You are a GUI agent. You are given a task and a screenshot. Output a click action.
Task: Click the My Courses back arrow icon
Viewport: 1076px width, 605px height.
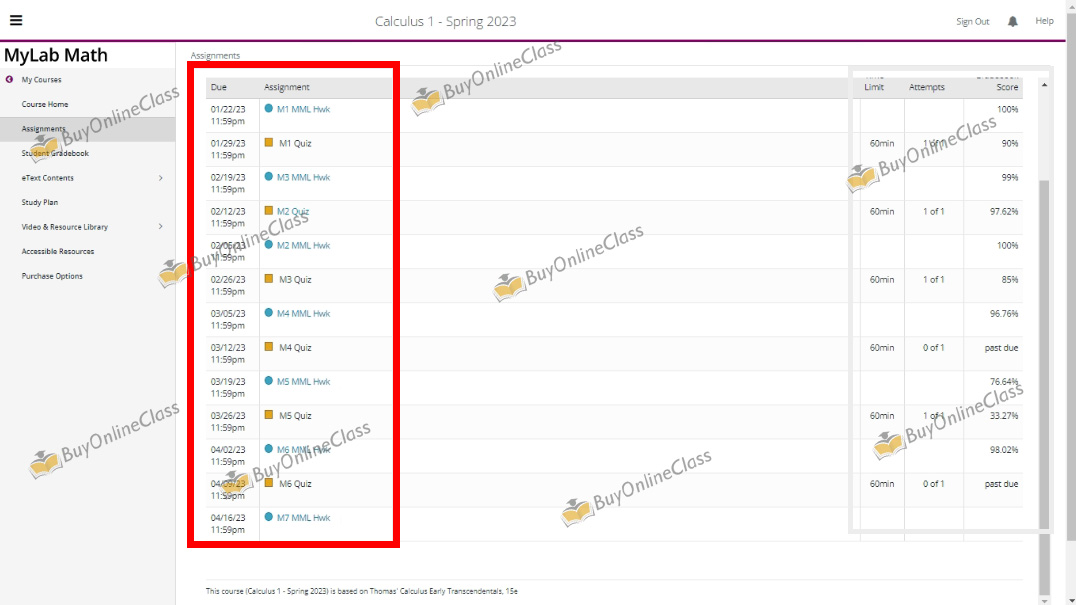coord(9,79)
